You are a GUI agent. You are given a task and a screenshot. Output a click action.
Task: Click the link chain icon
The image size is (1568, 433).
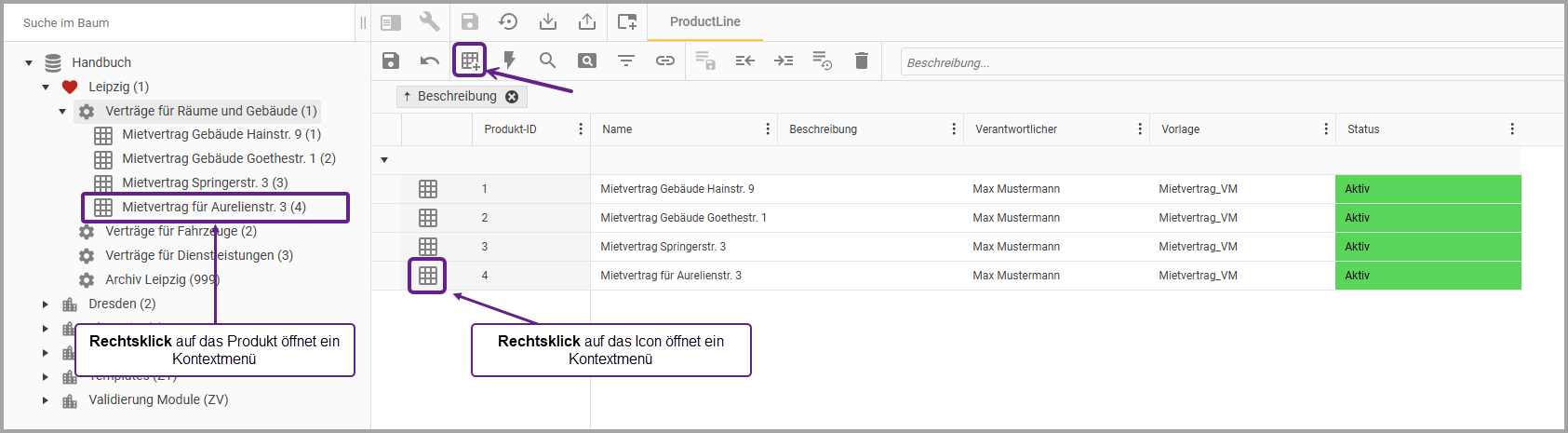[664, 61]
